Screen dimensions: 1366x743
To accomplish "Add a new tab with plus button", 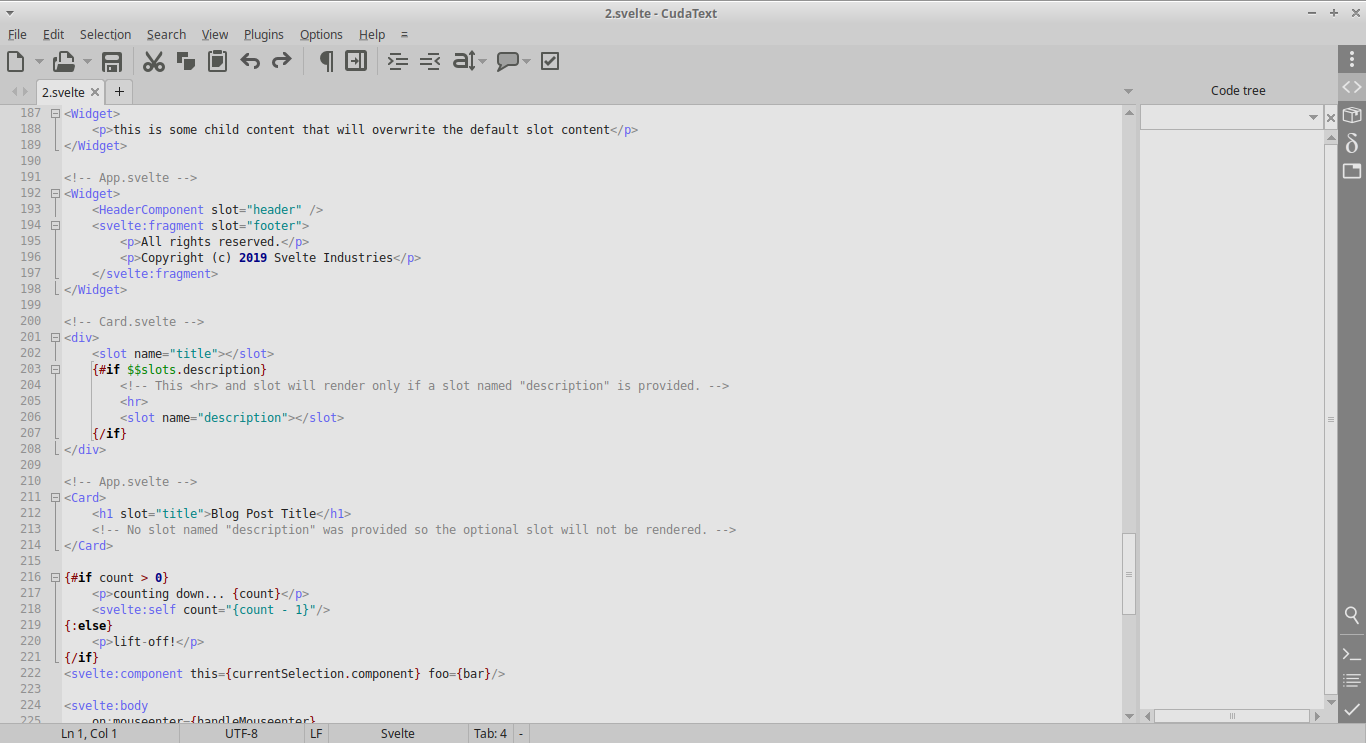I will point(119,91).
